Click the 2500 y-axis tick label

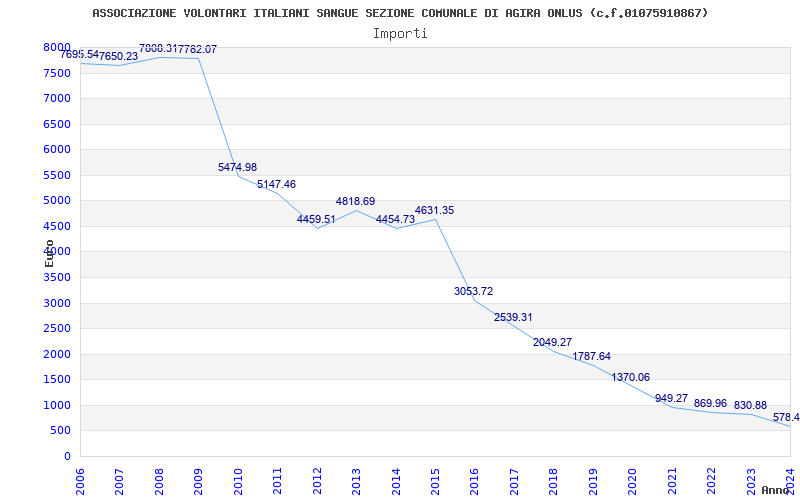click(x=57, y=329)
